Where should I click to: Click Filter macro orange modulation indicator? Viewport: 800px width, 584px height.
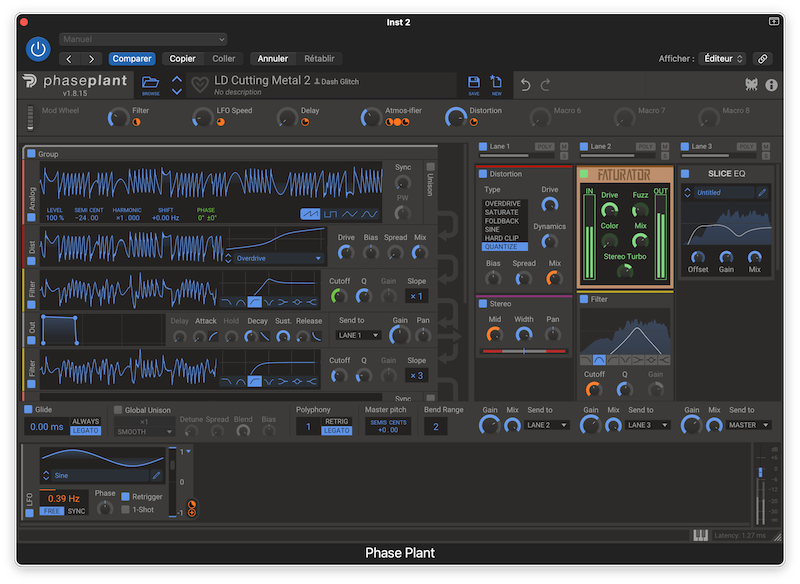[x=136, y=122]
